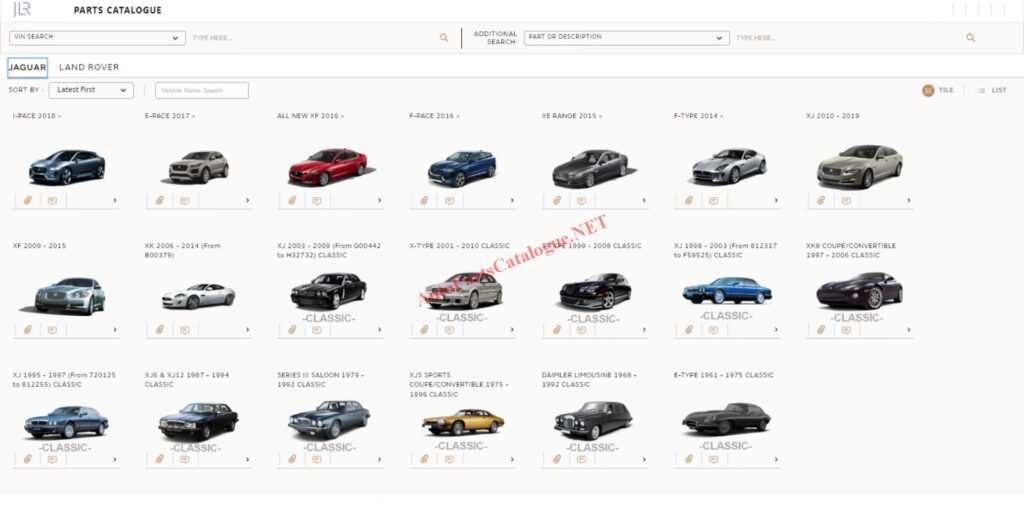Click the VIN search magnifier icon
This screenshot has height=521, width=1024.
444,38
